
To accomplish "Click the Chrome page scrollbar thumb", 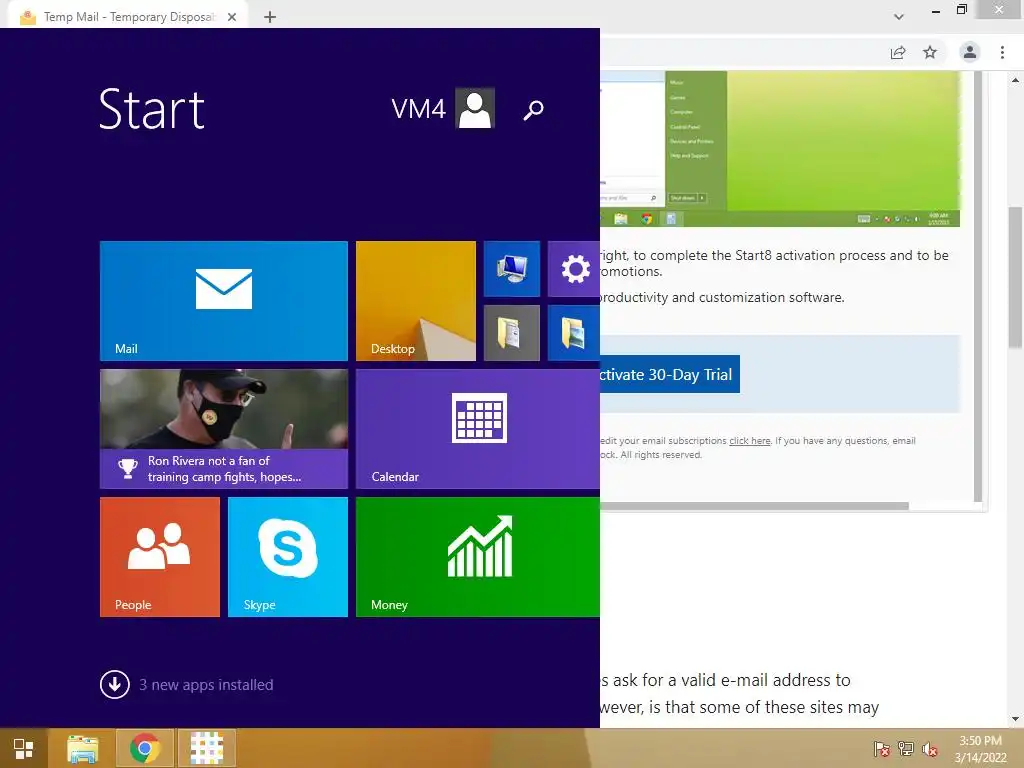I will [x=1016, y=278].
